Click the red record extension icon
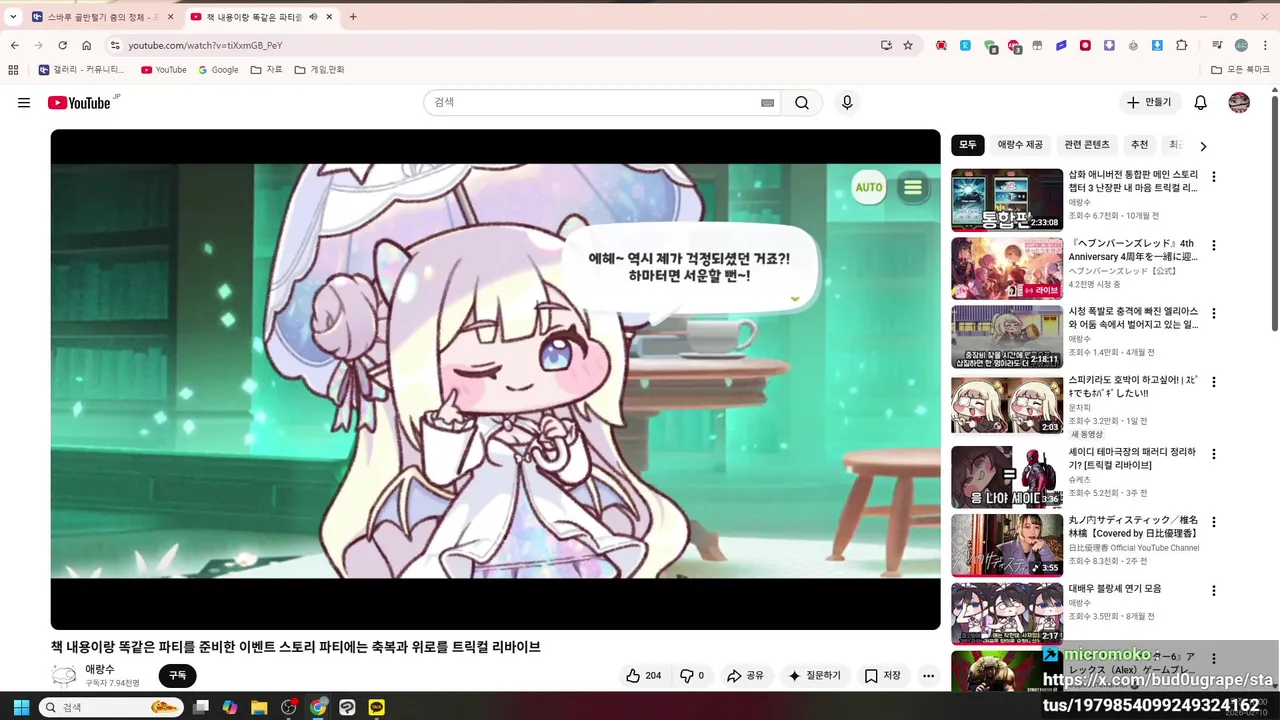This screenshot has height=720, width=1280. tap(1085, 45)
